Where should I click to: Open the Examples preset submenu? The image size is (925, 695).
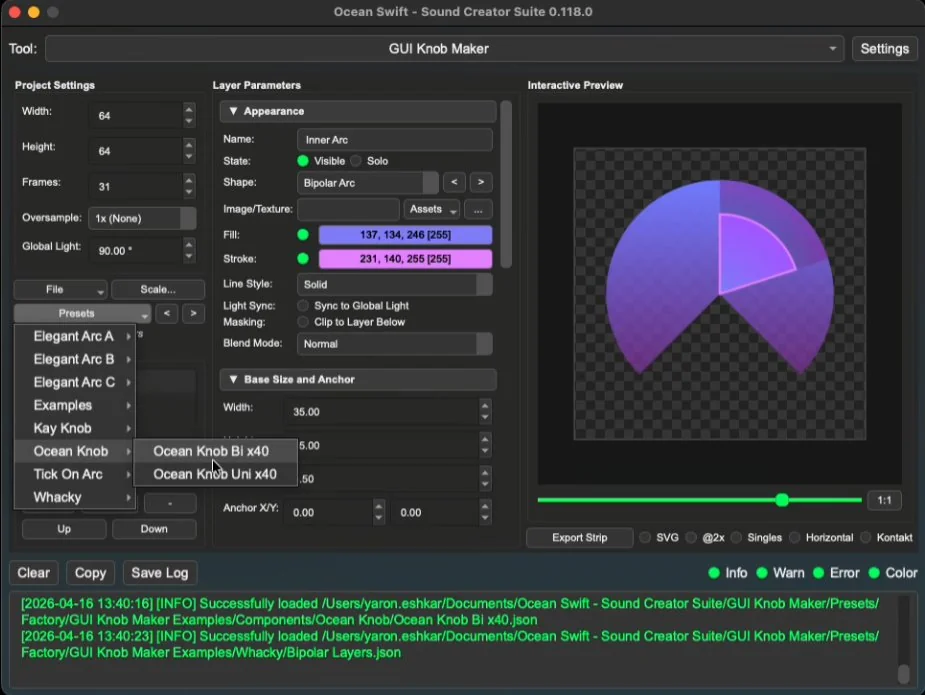[x=75, y=405]
